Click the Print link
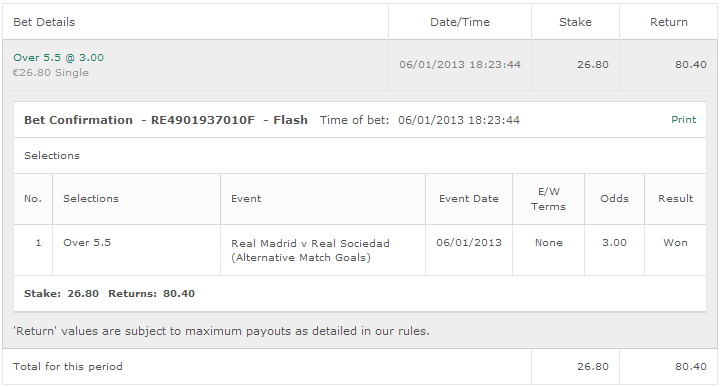Image resolution: width=720 pixels, height=387 pixels. (683, 120)
